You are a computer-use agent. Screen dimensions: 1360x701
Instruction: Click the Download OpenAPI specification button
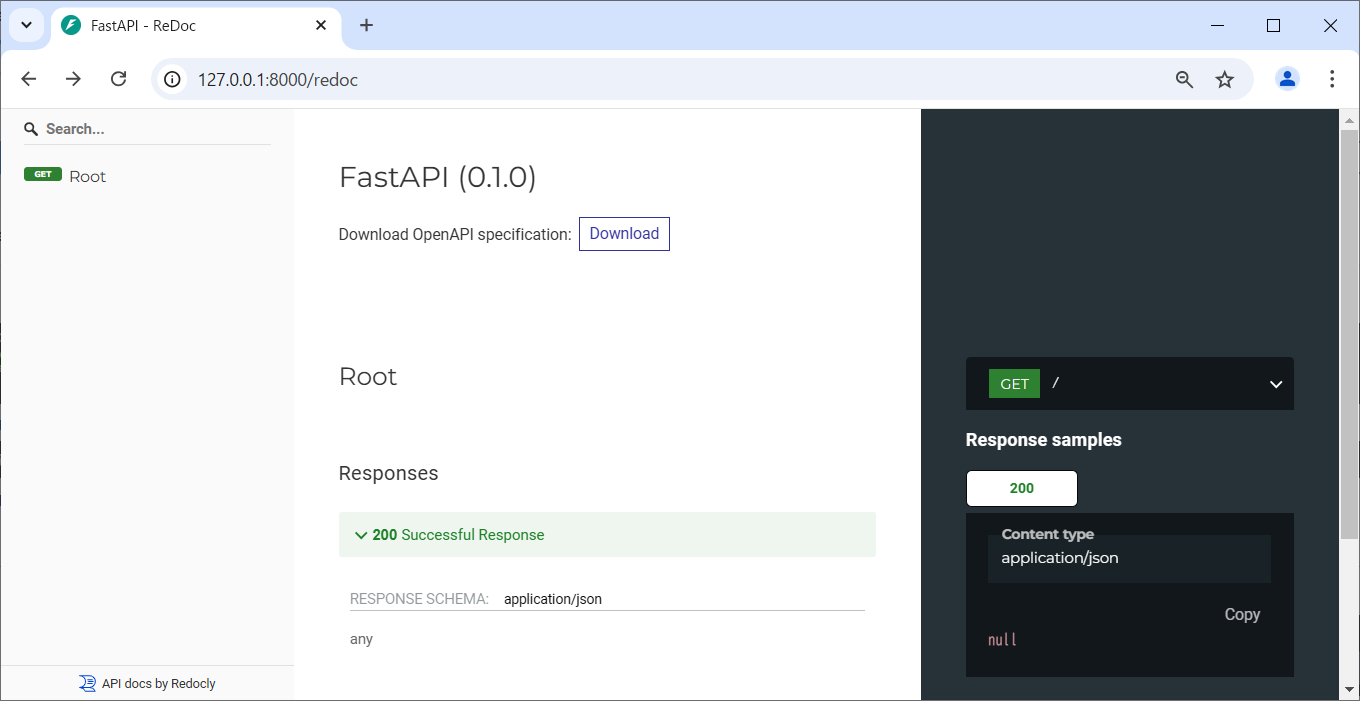click(624, 233)
